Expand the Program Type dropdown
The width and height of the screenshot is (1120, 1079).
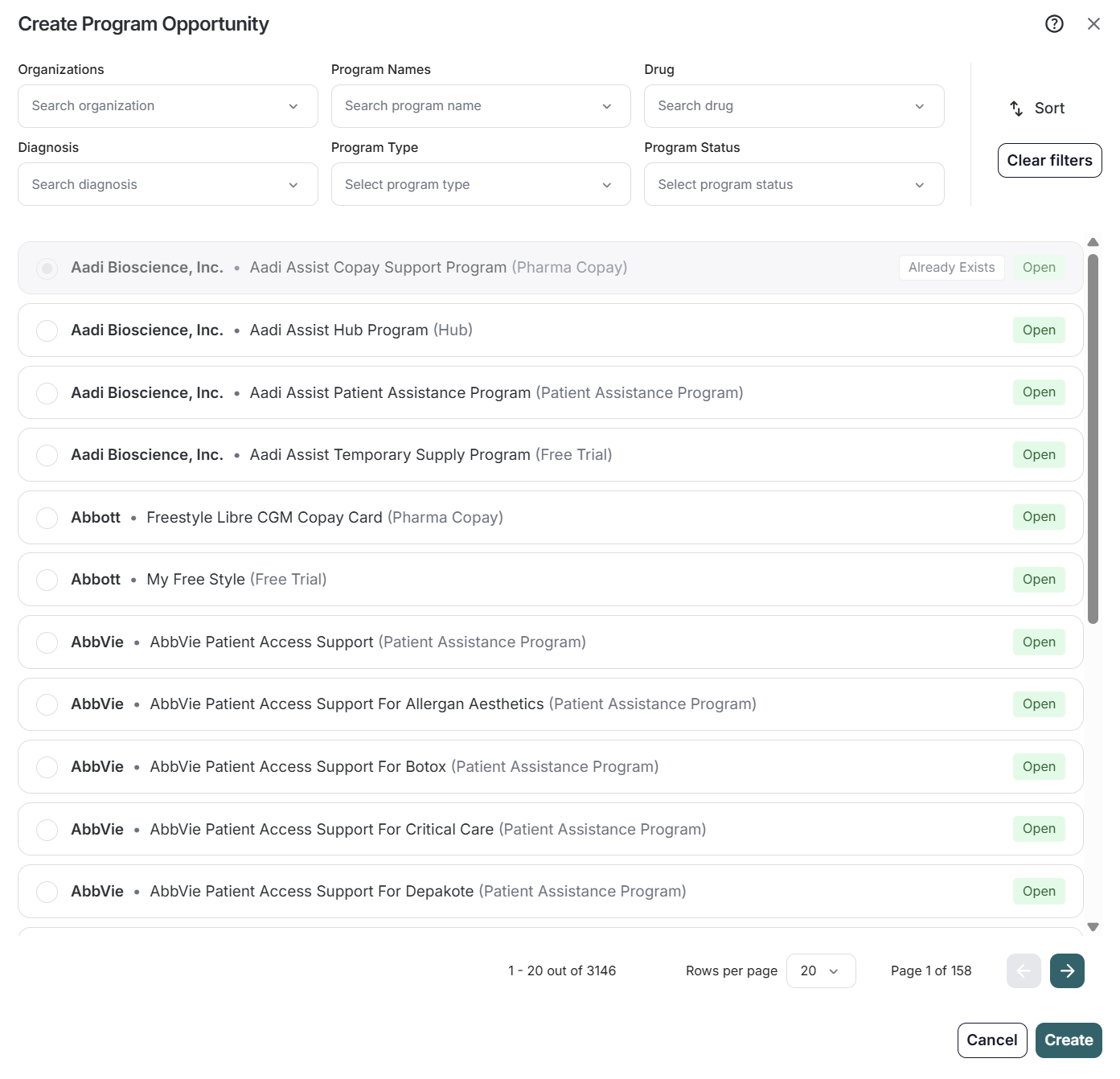[481, 184]
